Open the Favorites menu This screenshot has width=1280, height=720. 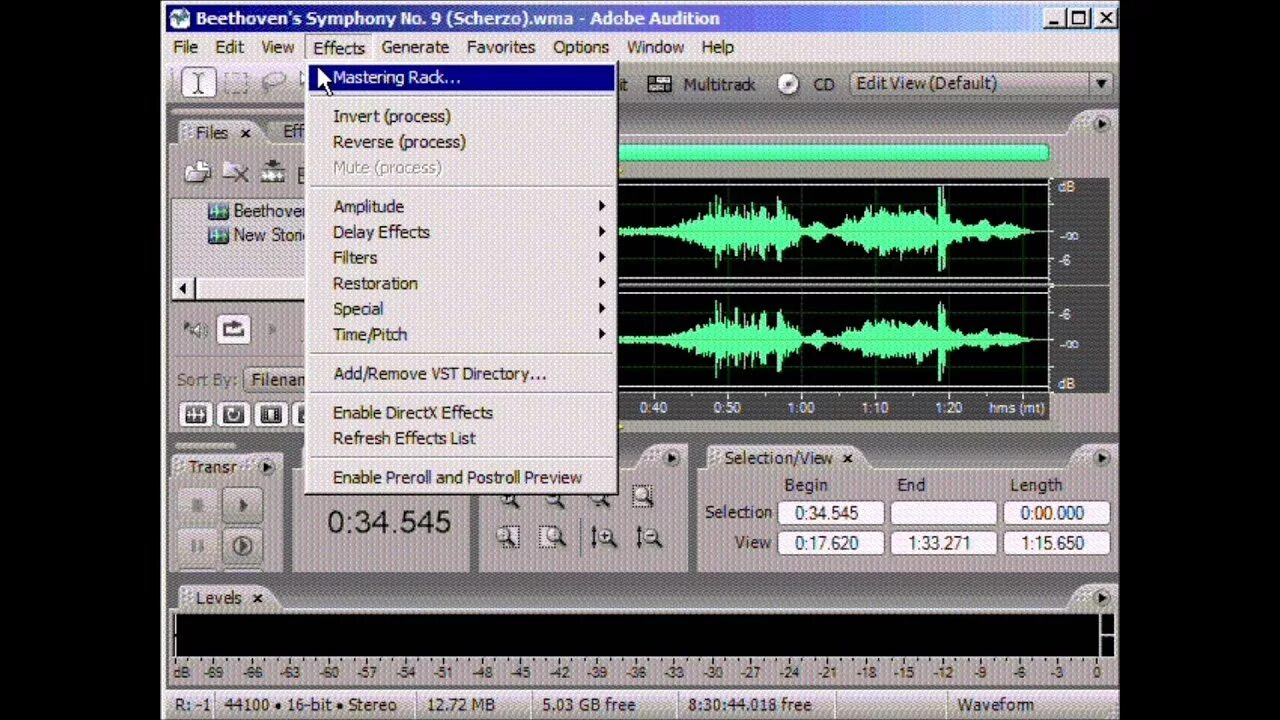tap(500, 47)
